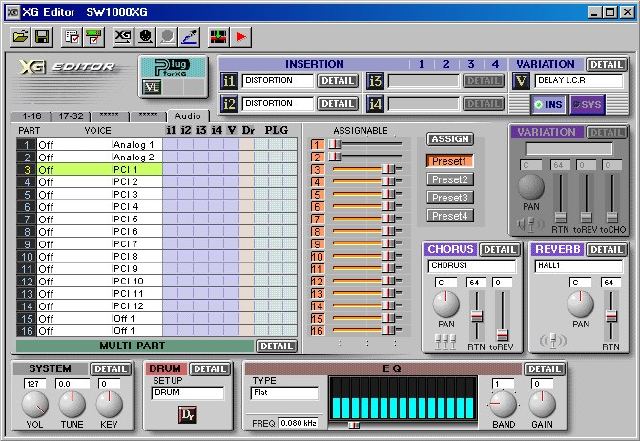The height and width of the screenshot is (441, 640).
Task: Open the empty i4 effect type field
Action: click(x=424, y=104)
